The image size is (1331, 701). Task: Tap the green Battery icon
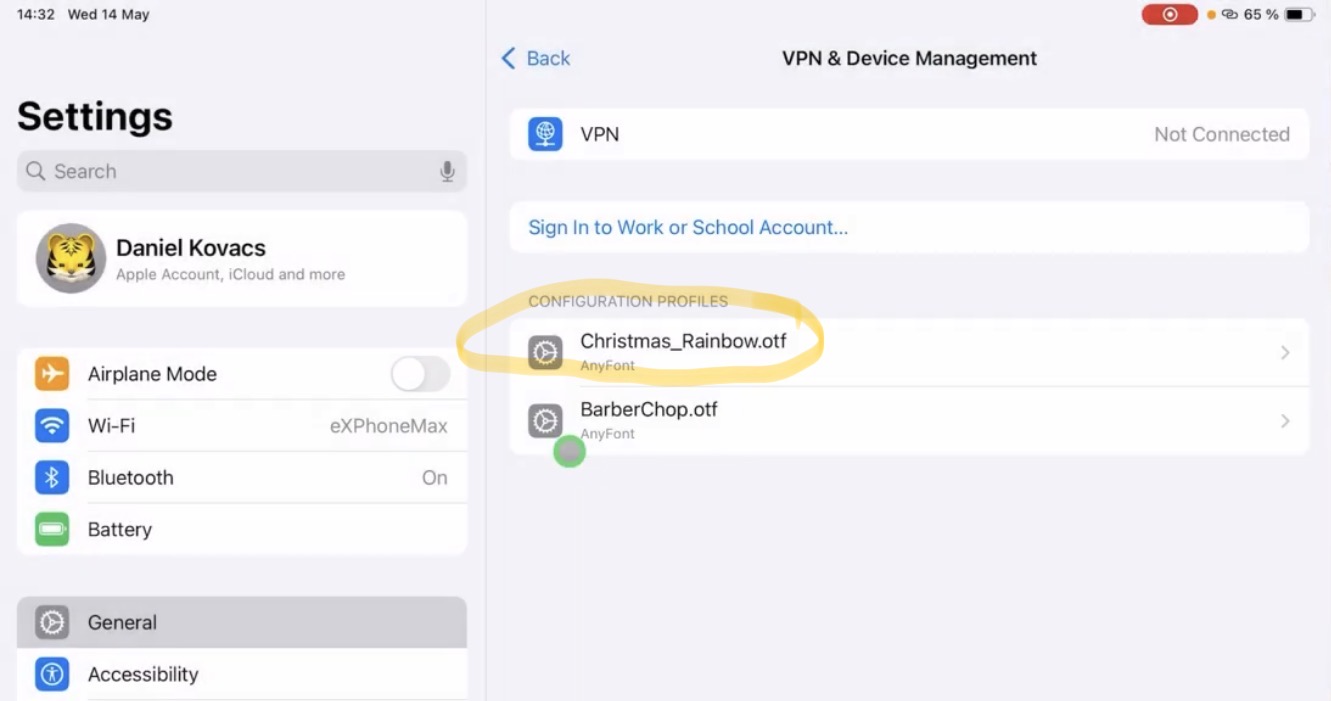[x=52, y=530]
